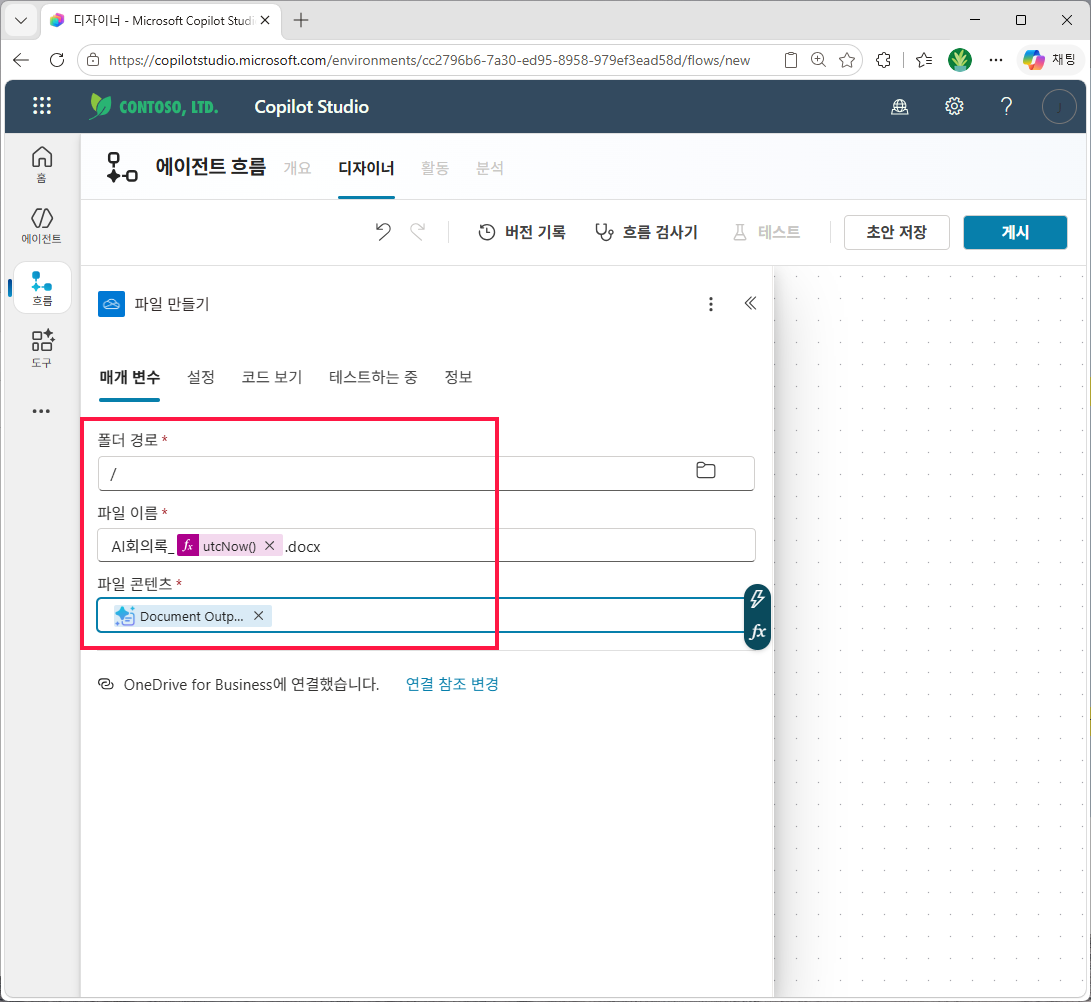
Task: Open settings gear in header
Action: click(x=954, y=106)
